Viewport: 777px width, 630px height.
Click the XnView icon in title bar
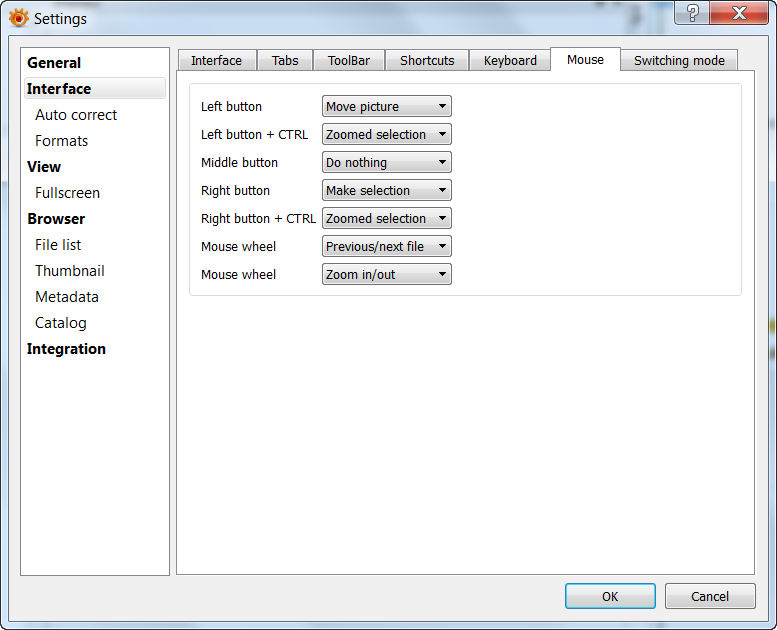pyautogui.click(x=18, y=18)
